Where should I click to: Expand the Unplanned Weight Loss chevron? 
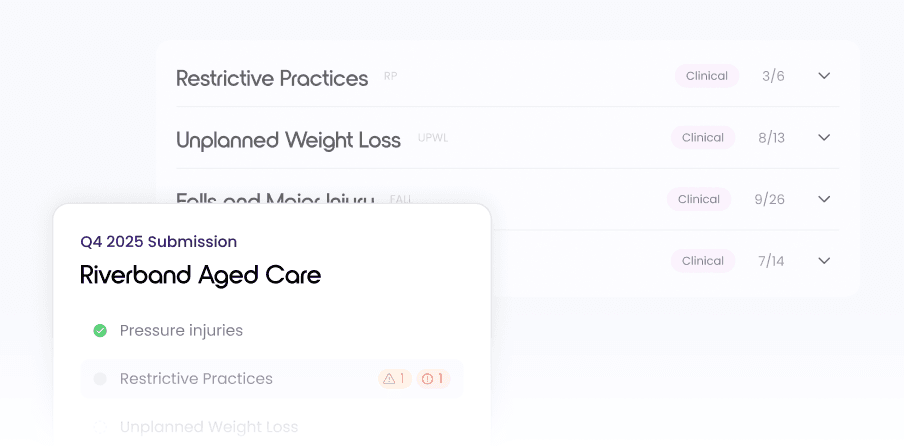click(x=824, y=137)
